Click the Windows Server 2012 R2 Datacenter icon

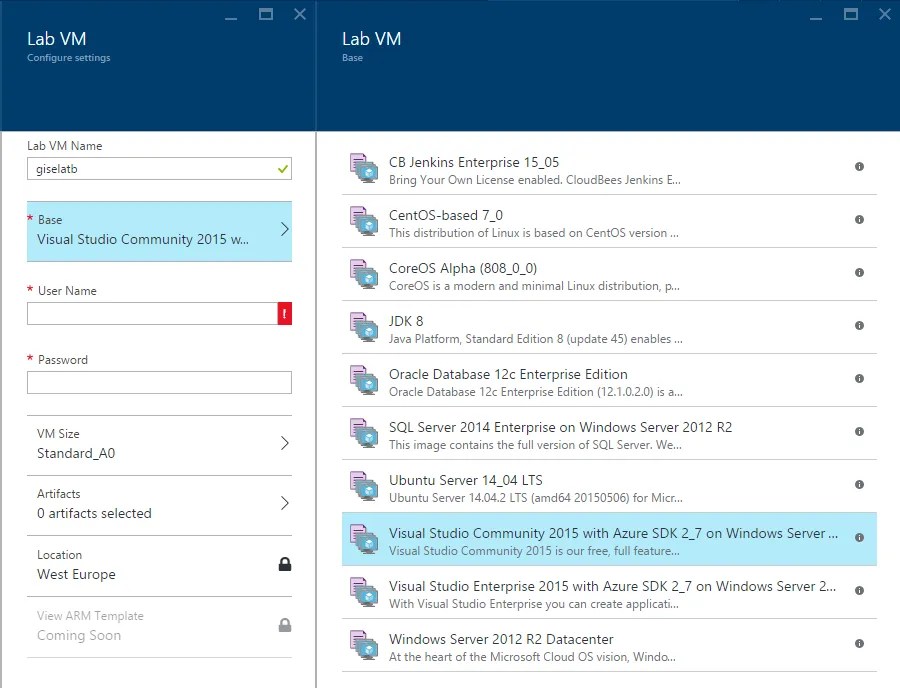pos(364,645)
